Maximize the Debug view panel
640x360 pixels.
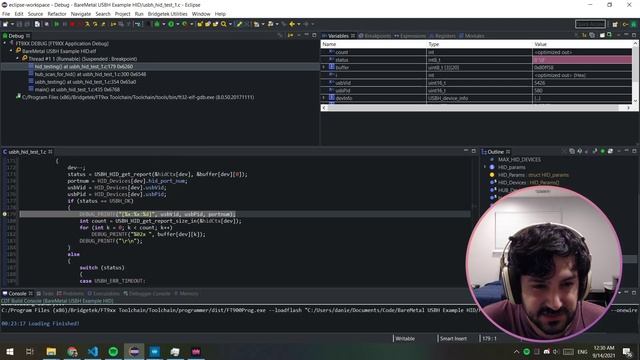coord(314,36)
